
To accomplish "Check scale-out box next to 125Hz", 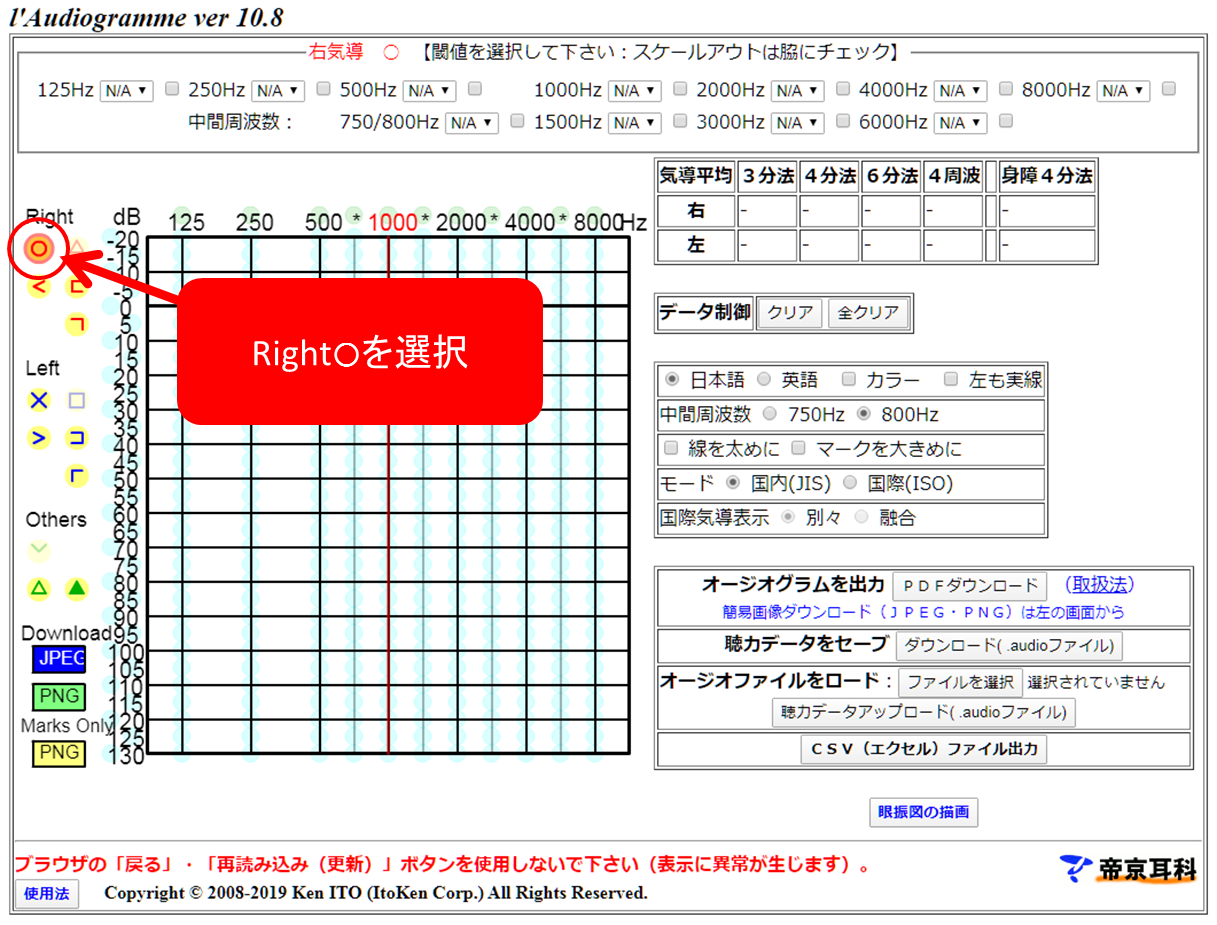I will coord(172,89).
